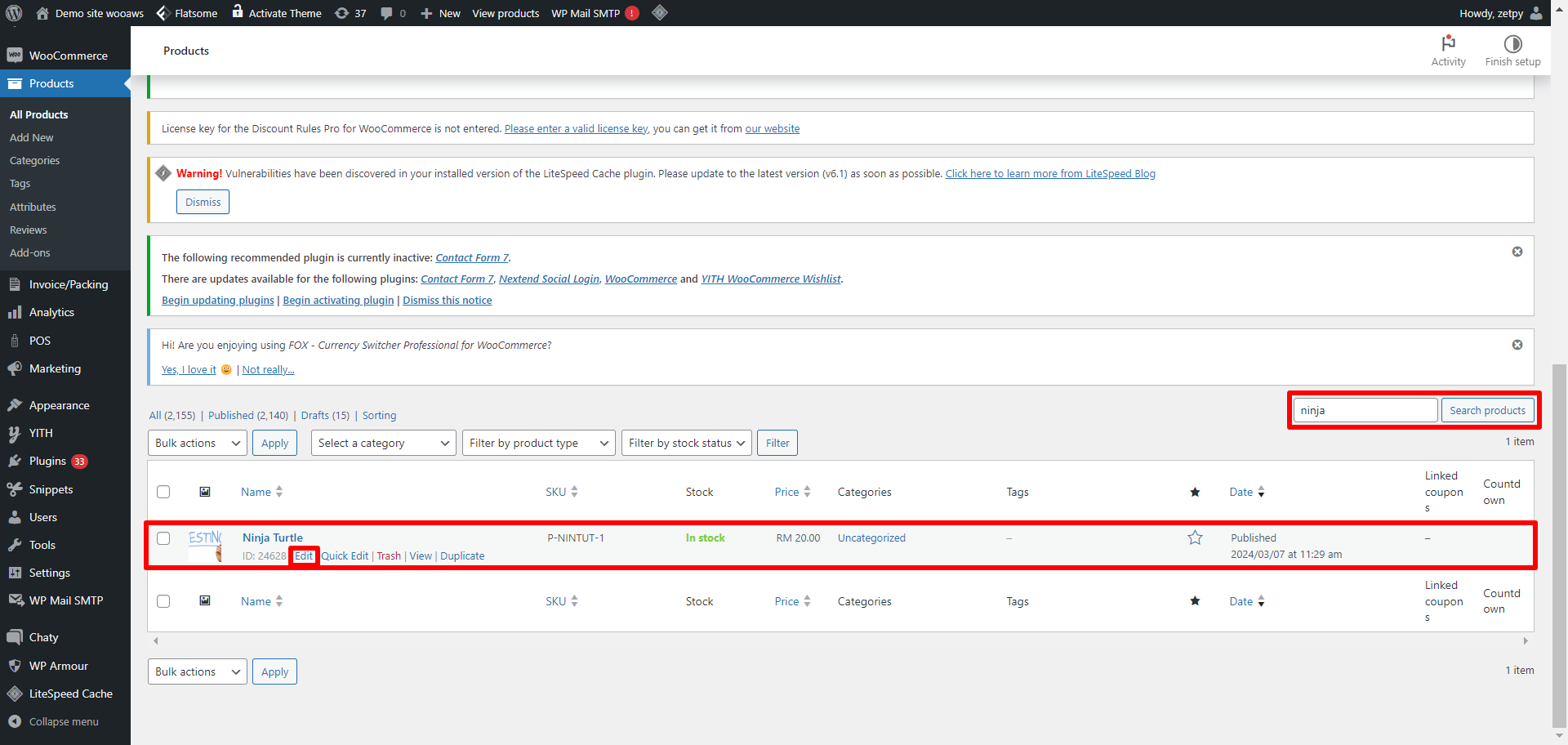
Task: Tick the select-all checkbox in table header
Action: (x=163, y=492)
